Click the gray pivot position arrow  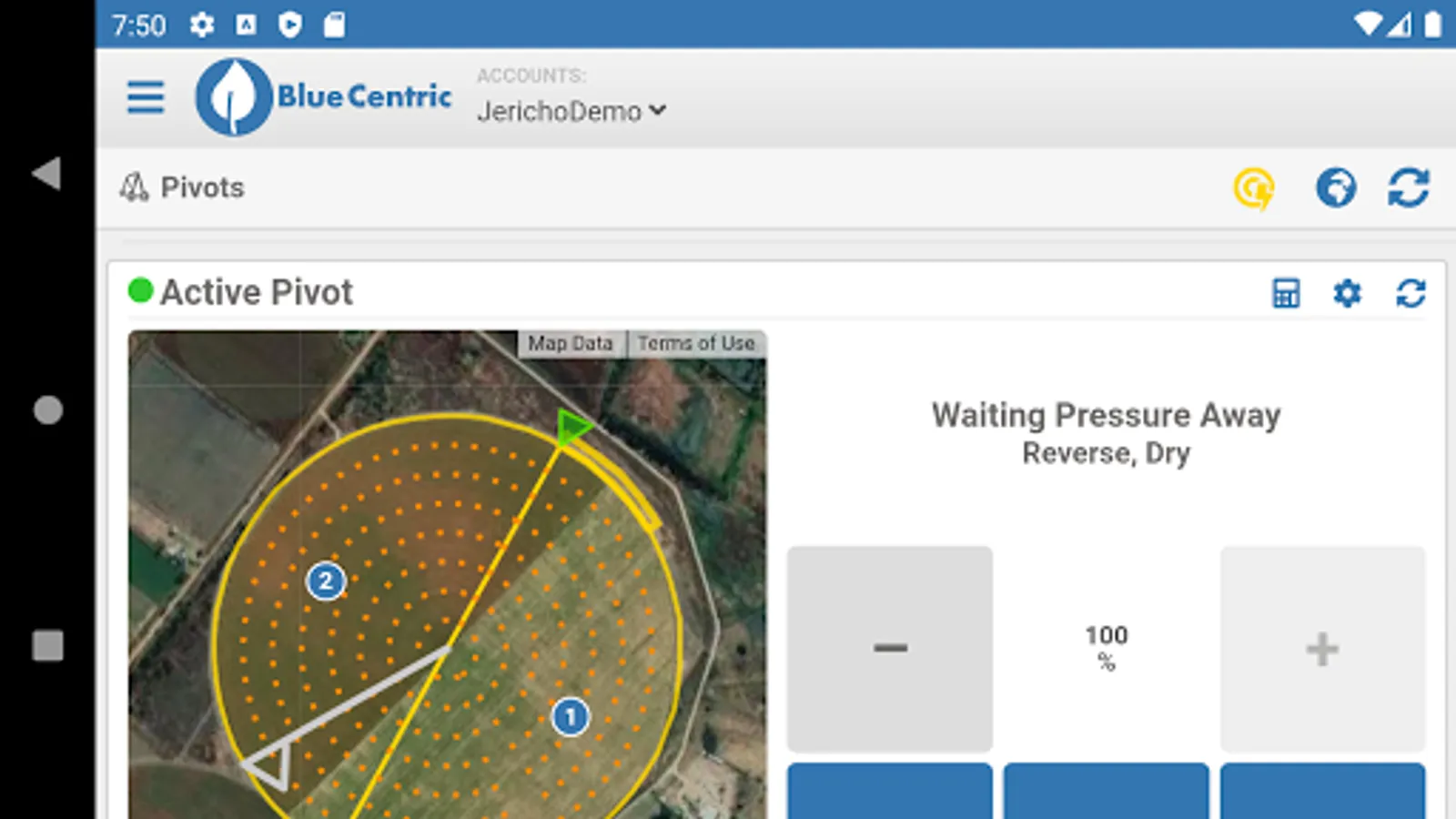pos(268,764)
